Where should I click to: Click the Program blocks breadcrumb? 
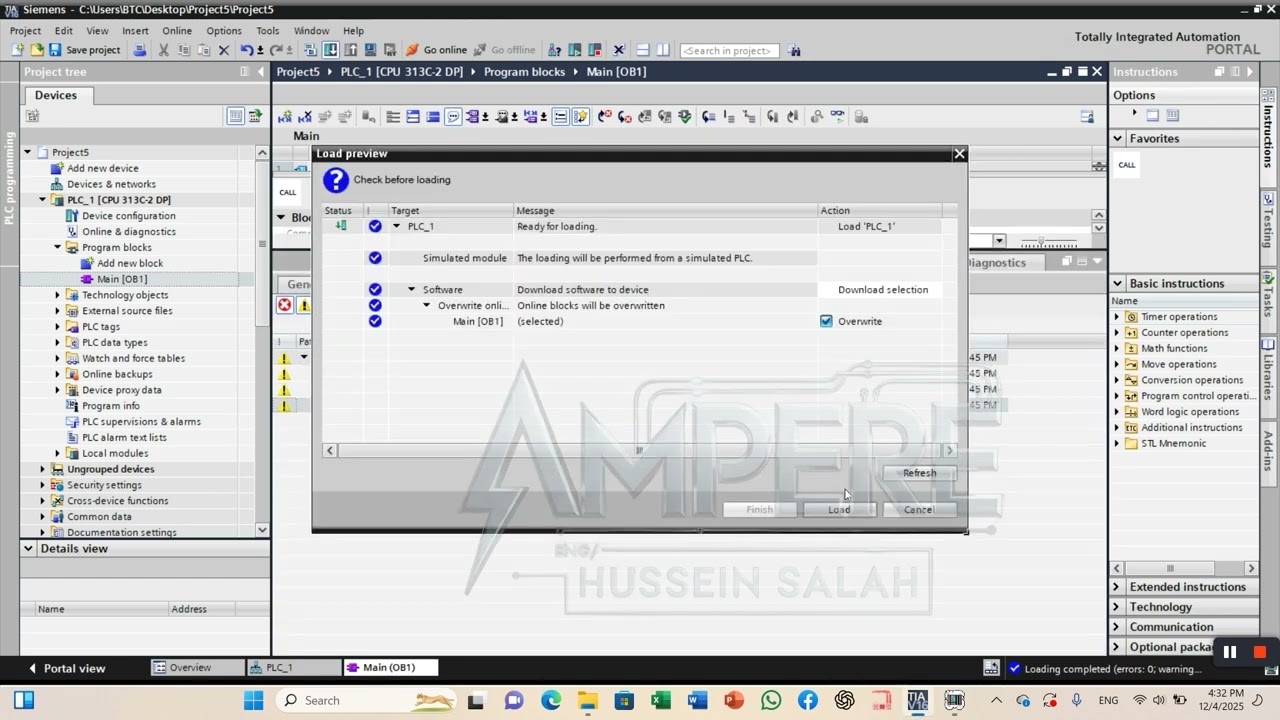tap(524, 72)
